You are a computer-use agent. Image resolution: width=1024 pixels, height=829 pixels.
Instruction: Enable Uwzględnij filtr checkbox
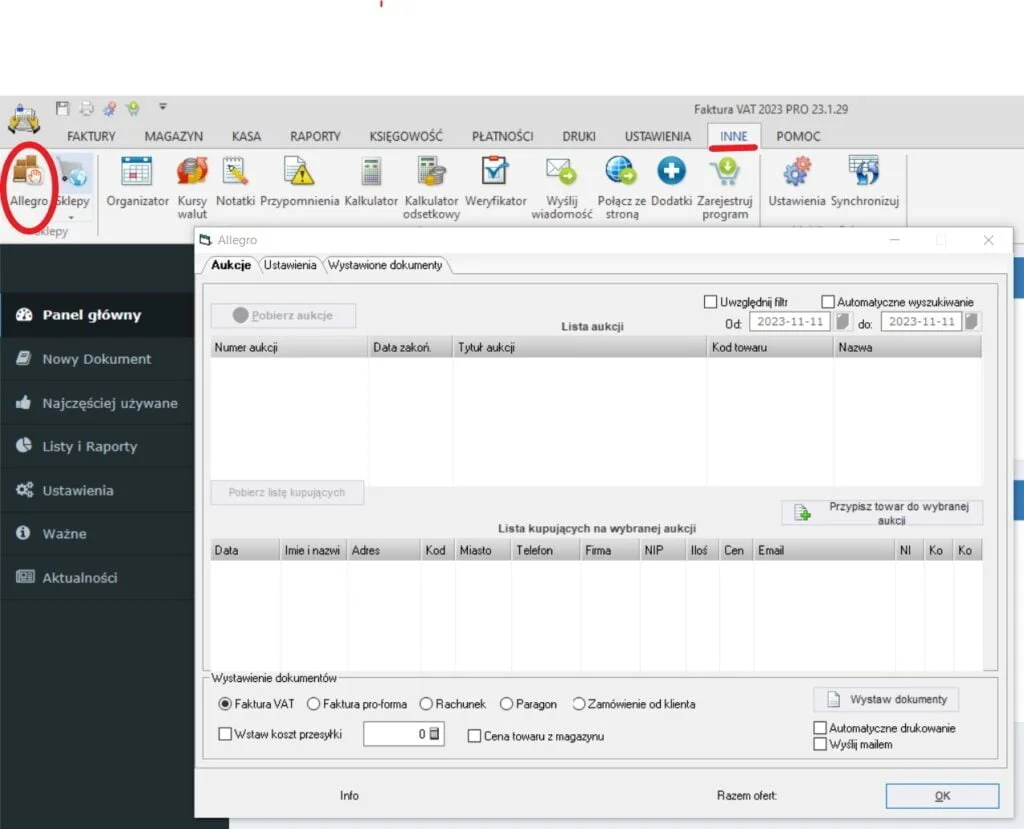coord(711,302)
